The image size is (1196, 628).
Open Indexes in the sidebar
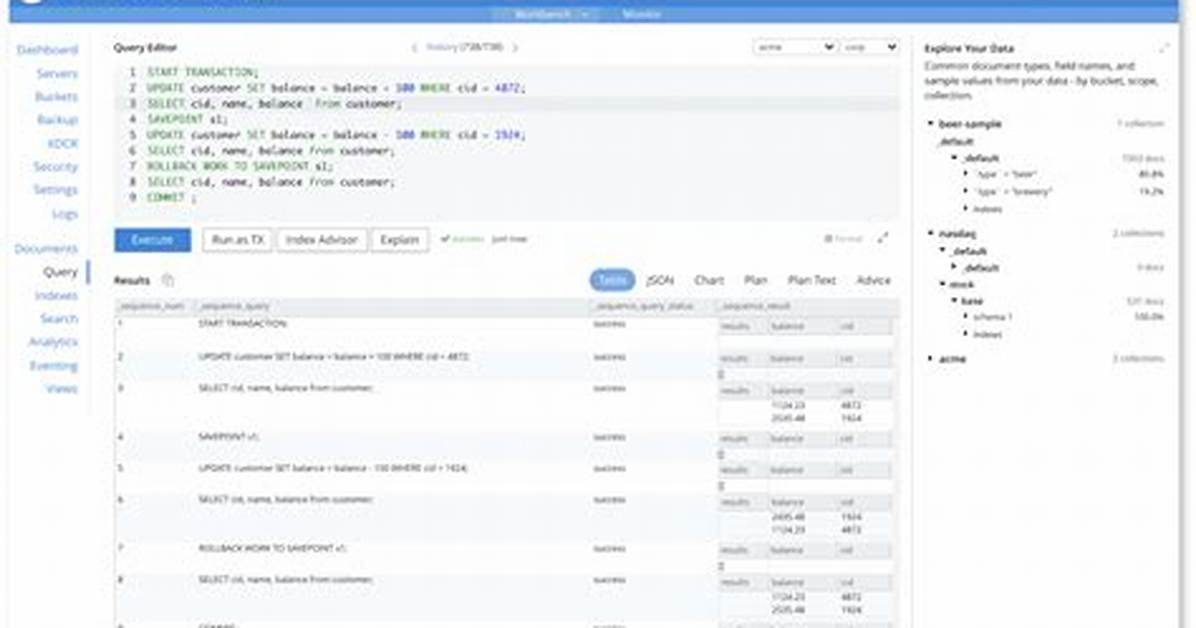(56, 295)
